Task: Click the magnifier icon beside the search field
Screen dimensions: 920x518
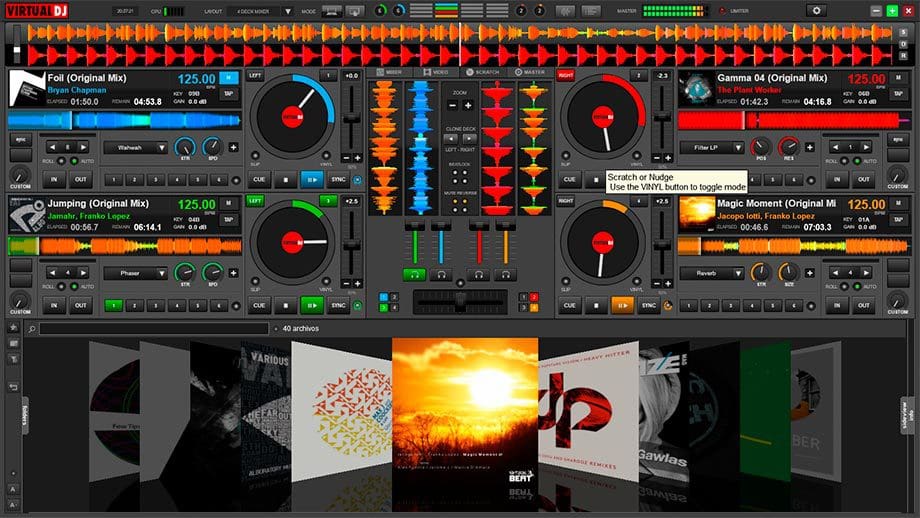Action: click(32, 329)
